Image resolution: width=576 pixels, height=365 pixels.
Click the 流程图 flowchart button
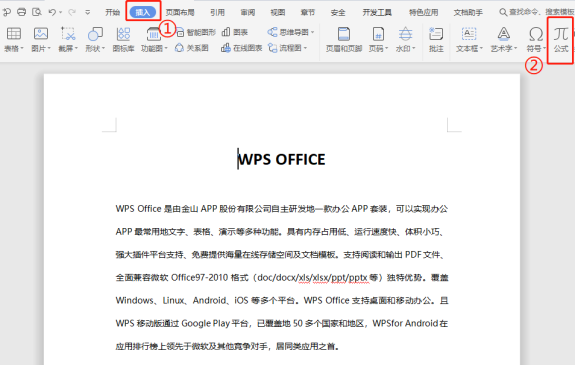(285, 48)
